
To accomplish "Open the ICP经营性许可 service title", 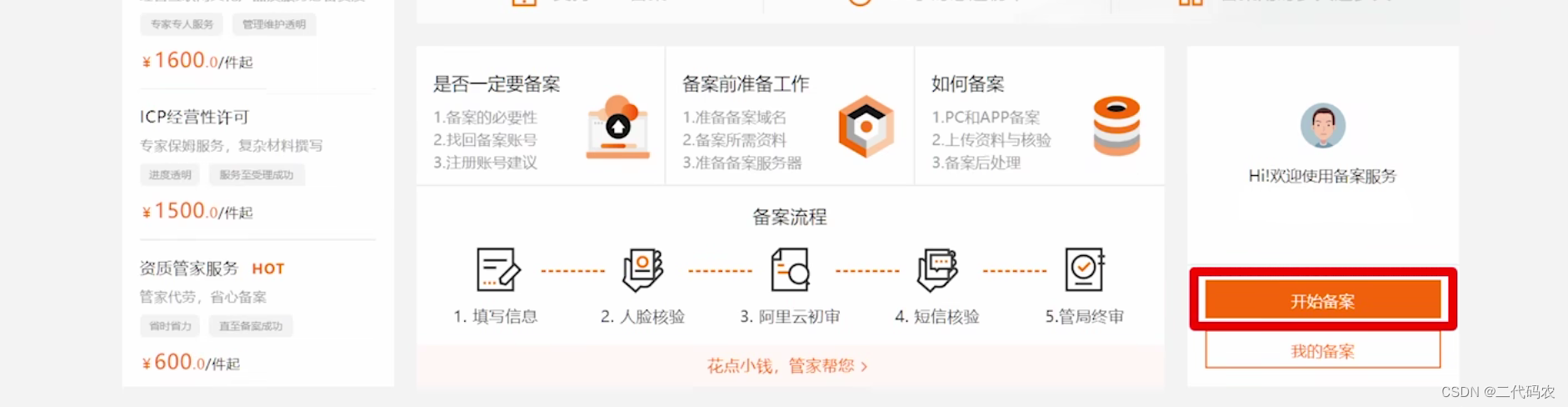I will 194,118.
